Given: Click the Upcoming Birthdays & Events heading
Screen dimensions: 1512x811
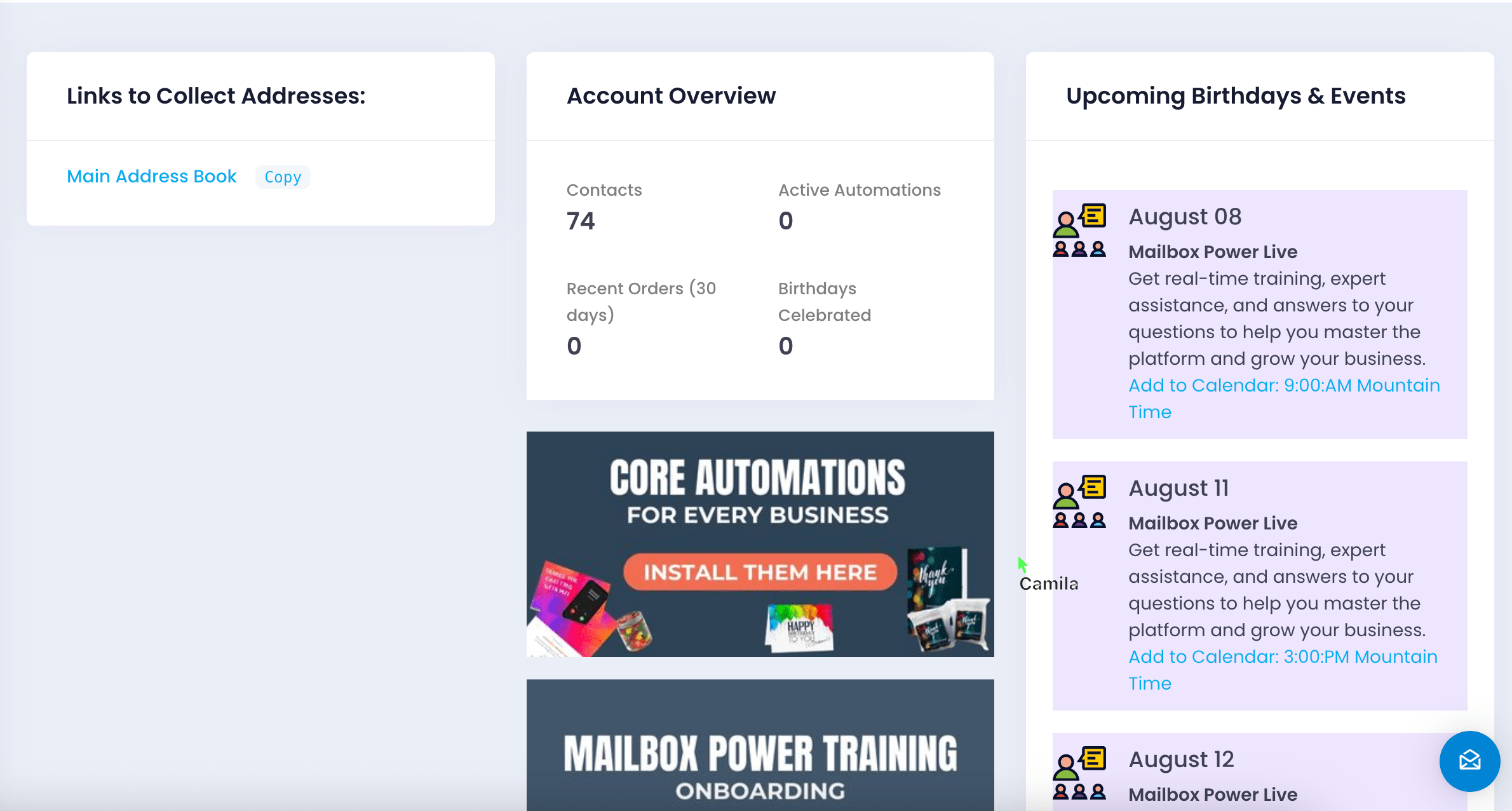Looking at the screenshot, I should point(1236,96).
